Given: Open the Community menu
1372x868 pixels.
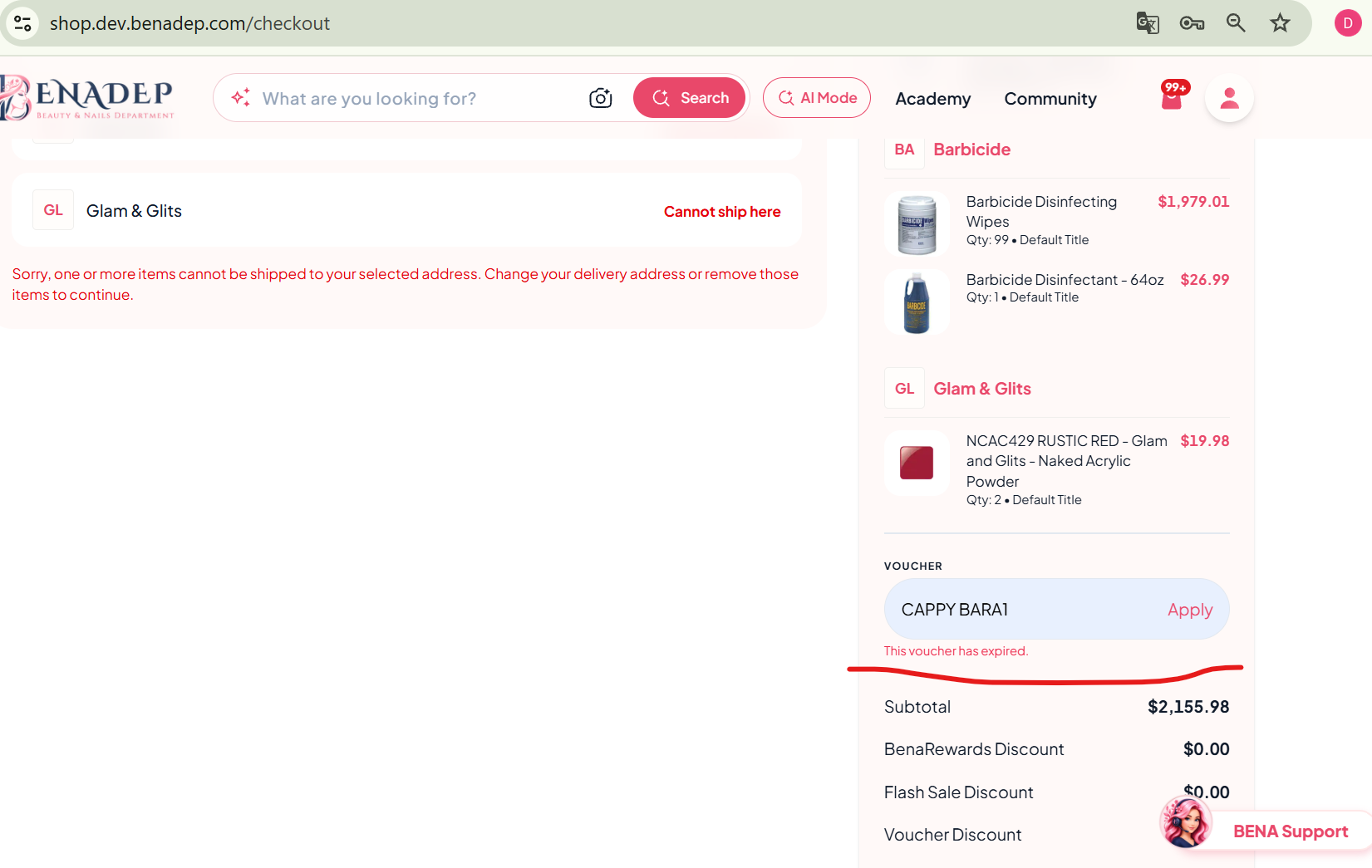Looking at the screenshot, I should pos(1050,99).
